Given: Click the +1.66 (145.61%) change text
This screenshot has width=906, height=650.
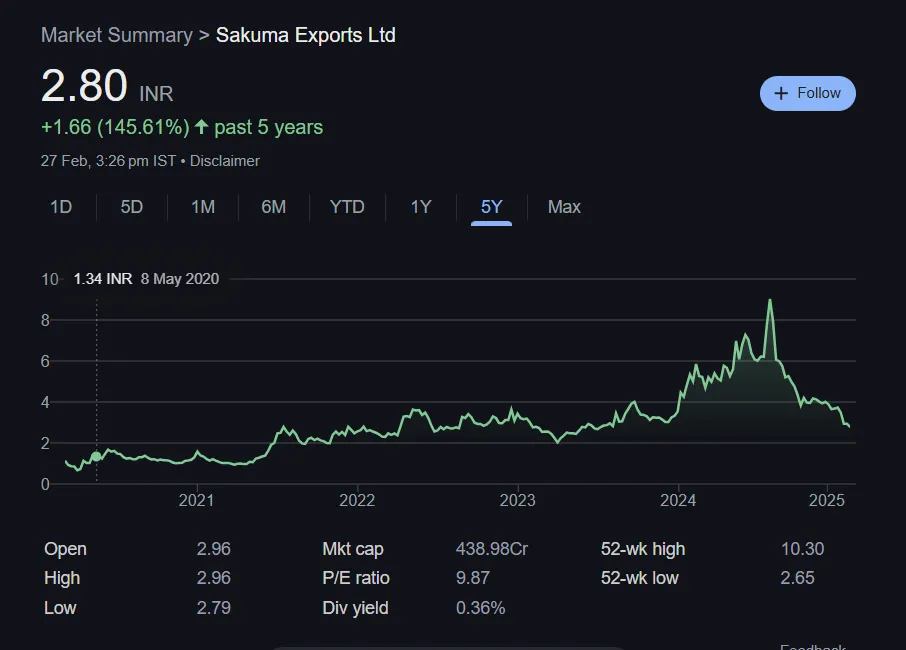Looking at the screenshot, I should pos(115,127).
